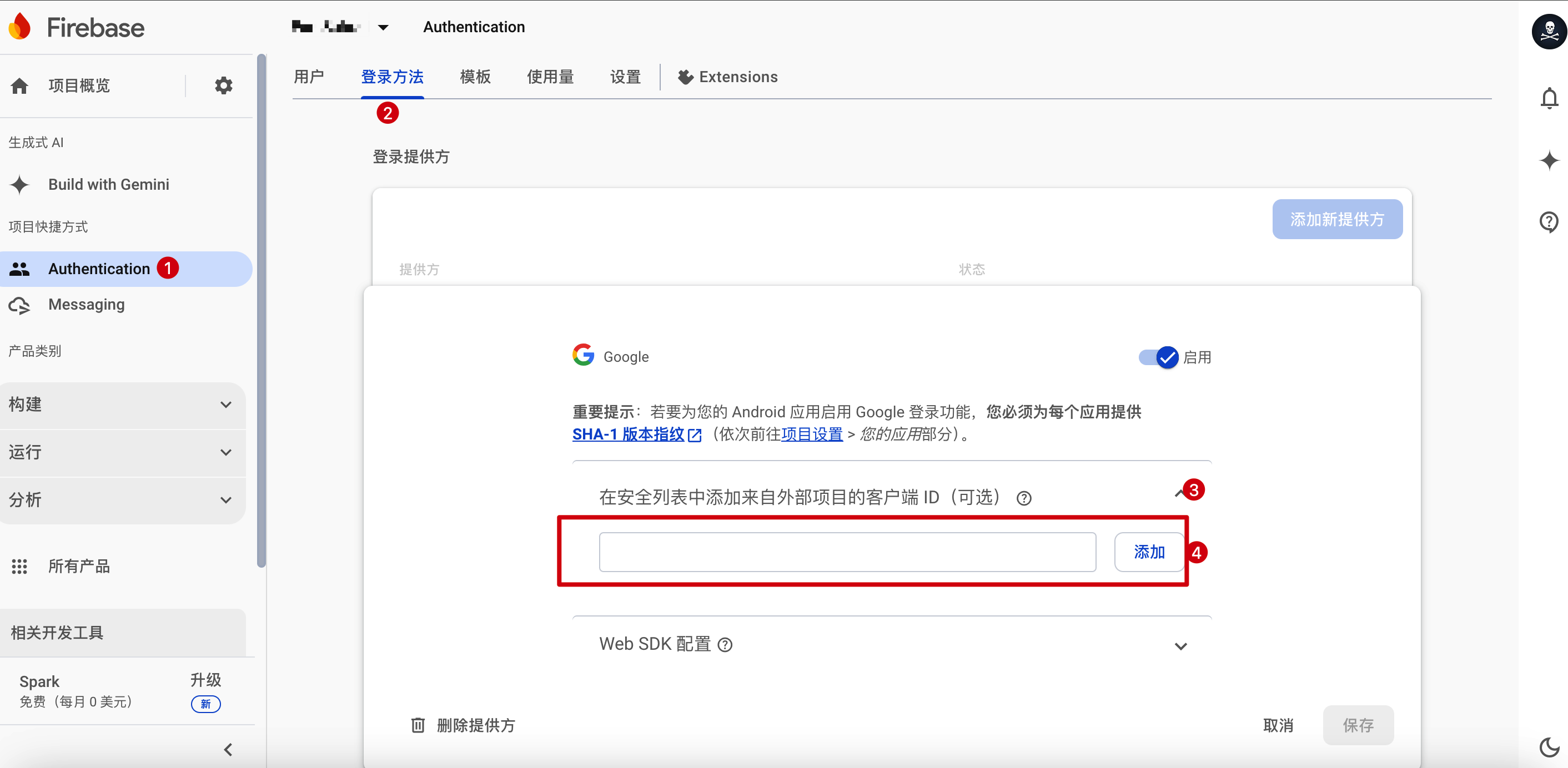This screenshot has height=768, width=1568.
Task: Click the 添加 button beside the input
Action: click(x=1149, y=552)
